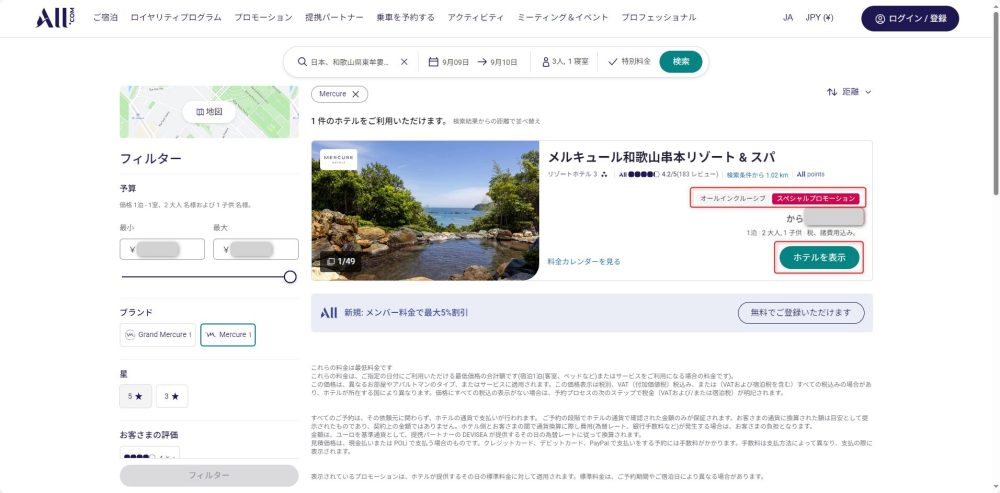This screenshot has height=493, width=1000.
Task: Click the page vertical scrollbar
Action: pos(996,102)
